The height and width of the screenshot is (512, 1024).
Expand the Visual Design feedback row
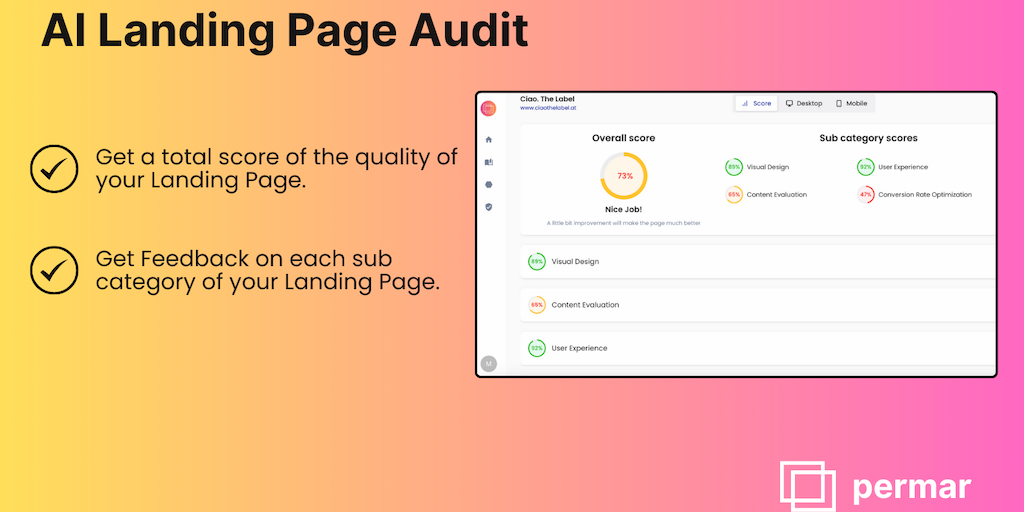[x=758, y=262]
